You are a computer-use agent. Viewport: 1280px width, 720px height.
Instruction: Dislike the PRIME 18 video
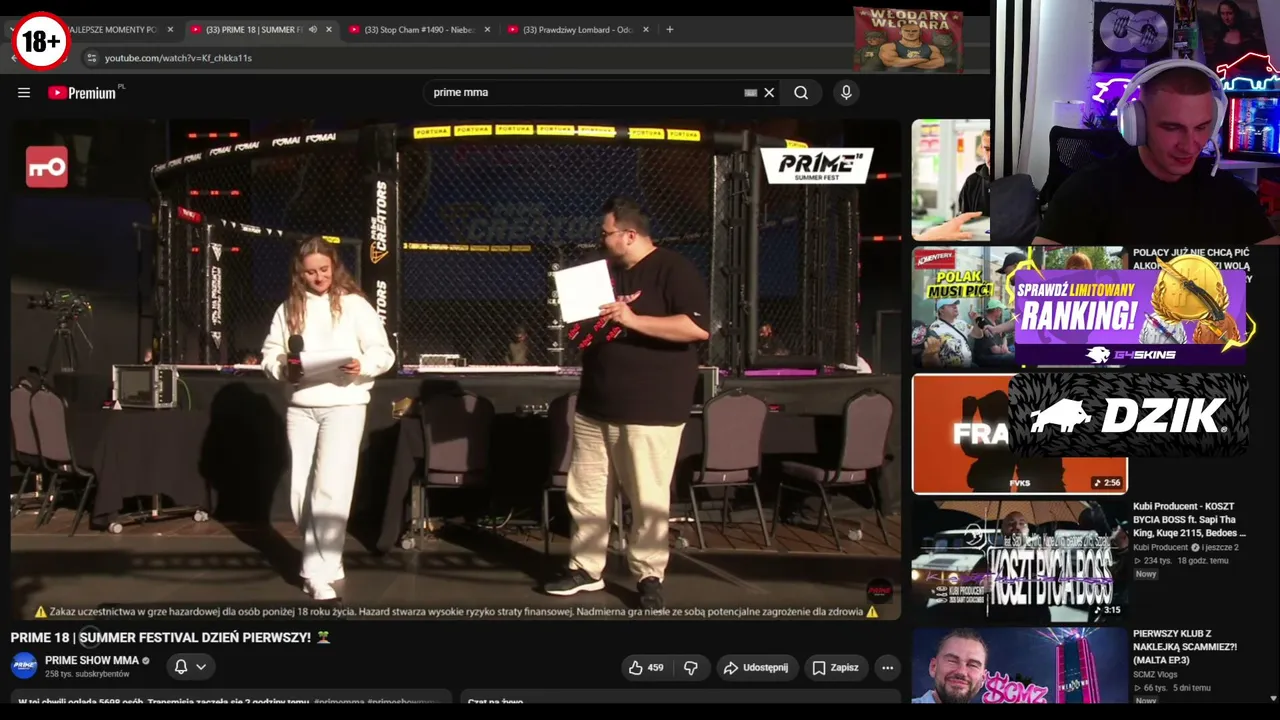pyautogui.click(x=691, y=667)
